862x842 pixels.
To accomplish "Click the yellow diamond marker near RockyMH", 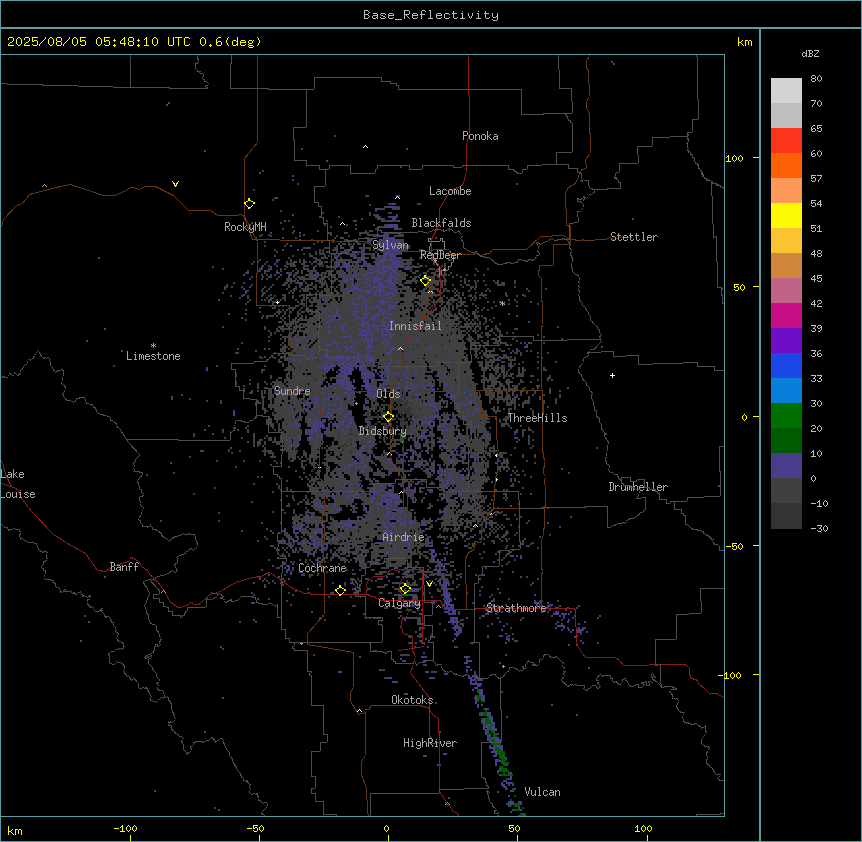I will click(x=250, y=204).
